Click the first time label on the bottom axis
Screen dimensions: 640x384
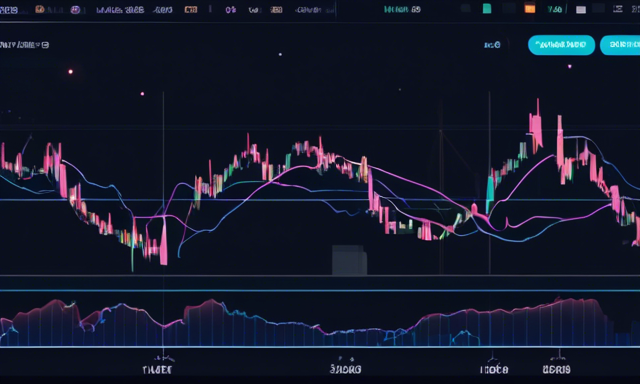tap(158, 370)
